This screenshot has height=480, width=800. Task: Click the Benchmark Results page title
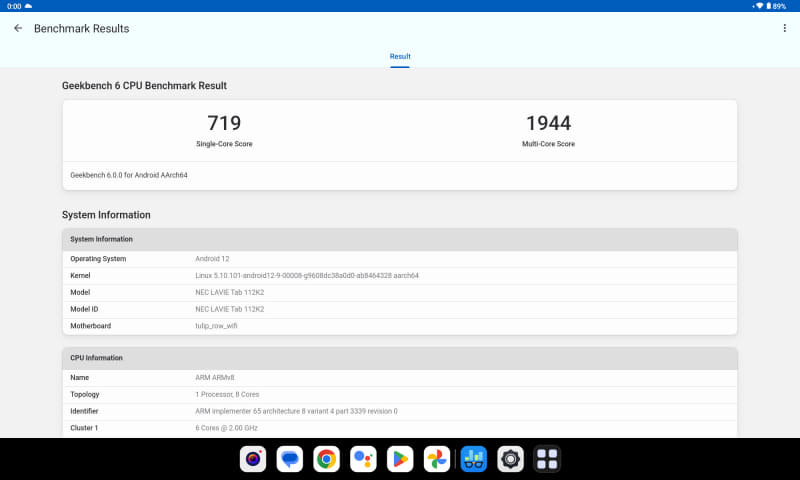[x=82, y=29]
